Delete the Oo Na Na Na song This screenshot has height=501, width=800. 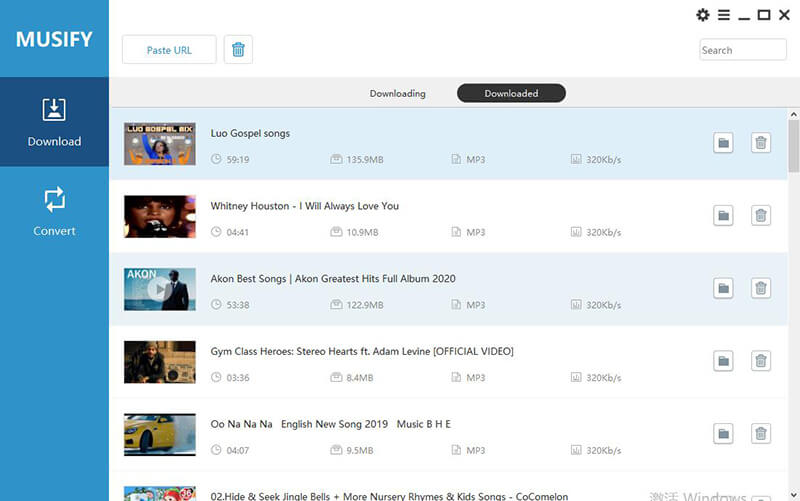761,434
